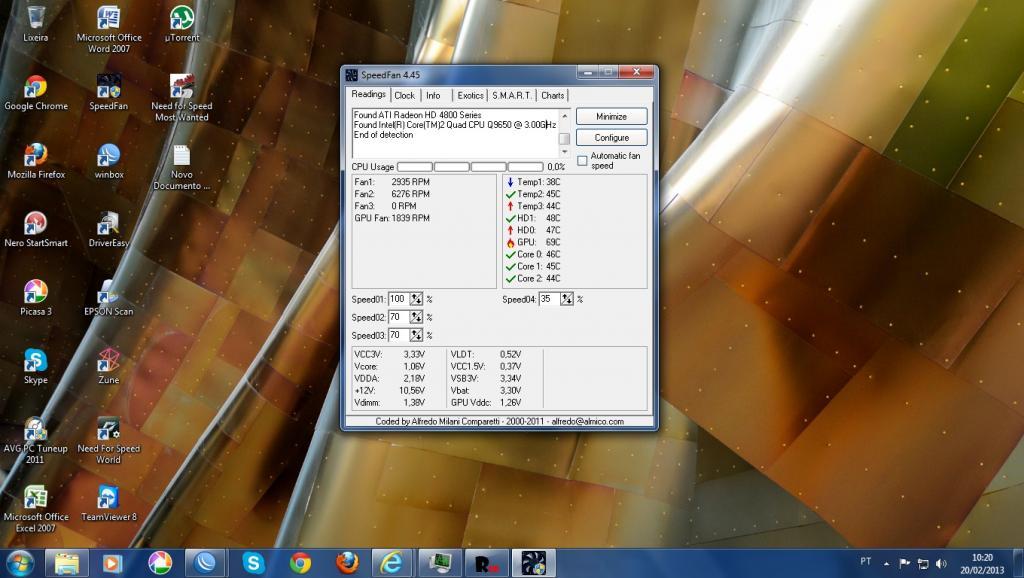Select the Need For Speed World shortcut
1024x578 pixels.
[108, 440]
